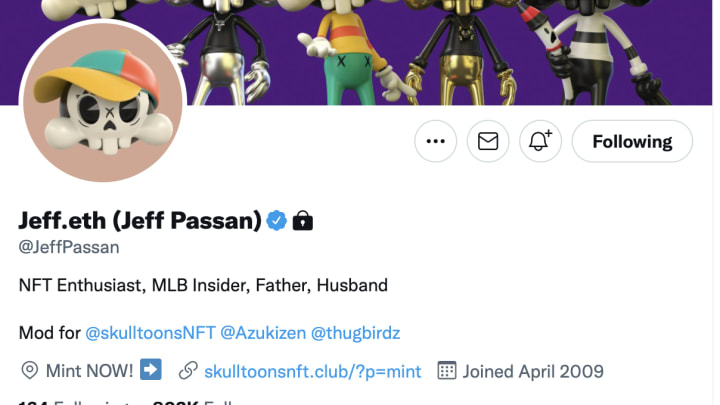Open the three-dot more options menu
This screenshot has width=720, height=405.
click(x=435, y=141)
